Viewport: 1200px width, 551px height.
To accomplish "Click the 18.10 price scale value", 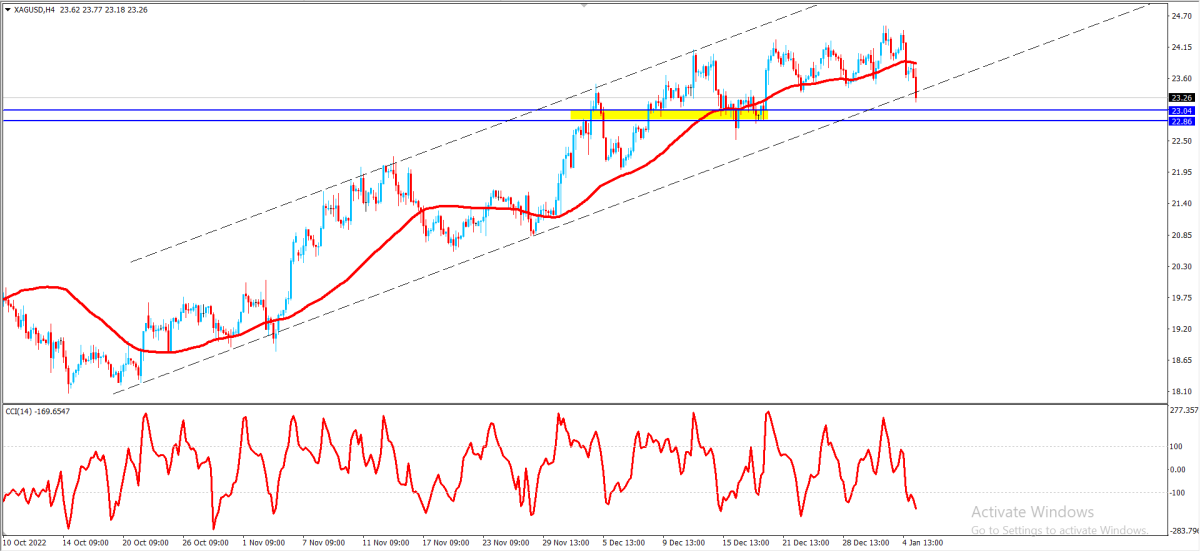I will pyautogui.click(x=1182, y=392).
